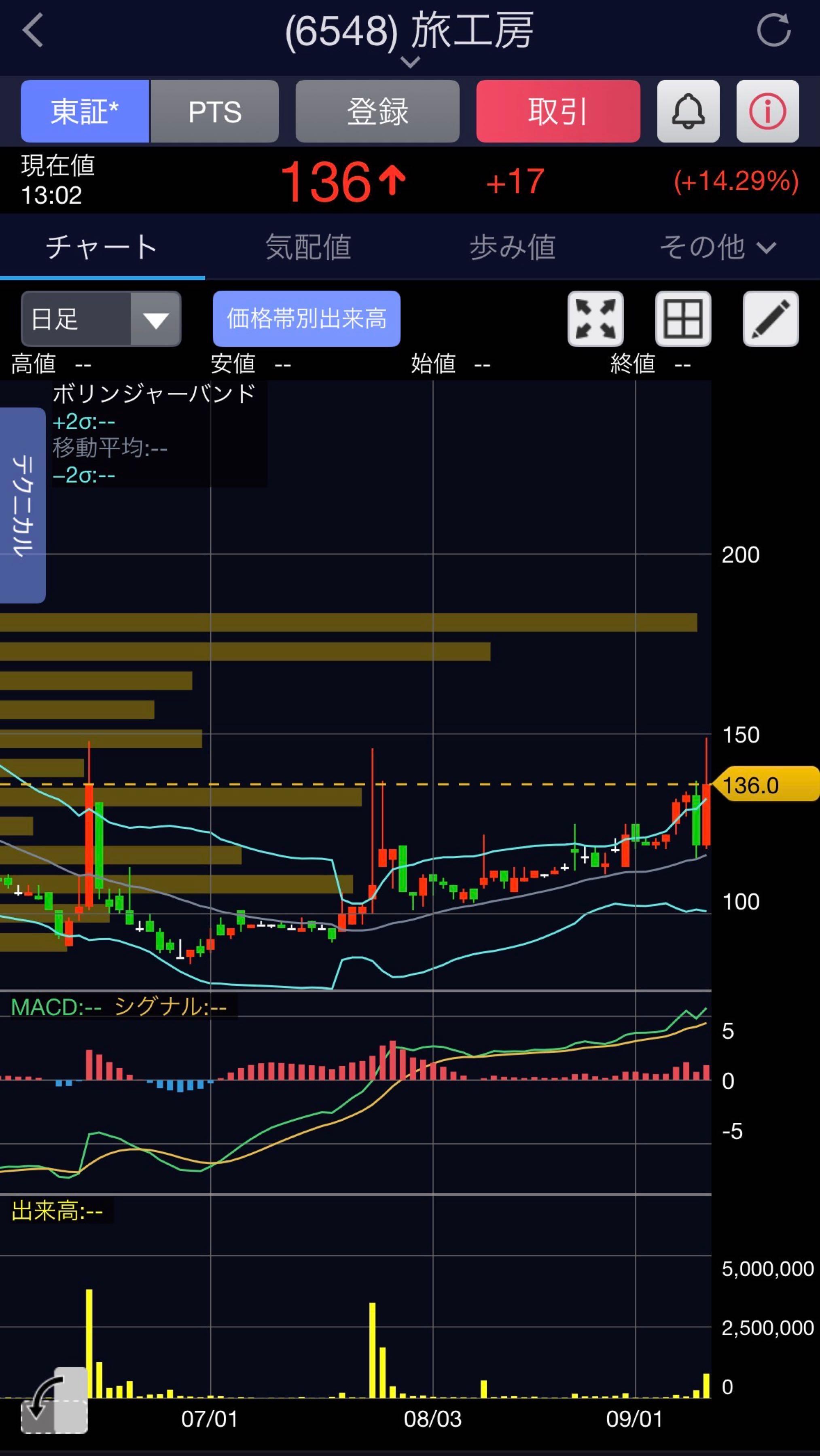Expand the その他 menu
Image resolution: width=820 pixels, height=1456 pixels.
[x=718, y=247]
